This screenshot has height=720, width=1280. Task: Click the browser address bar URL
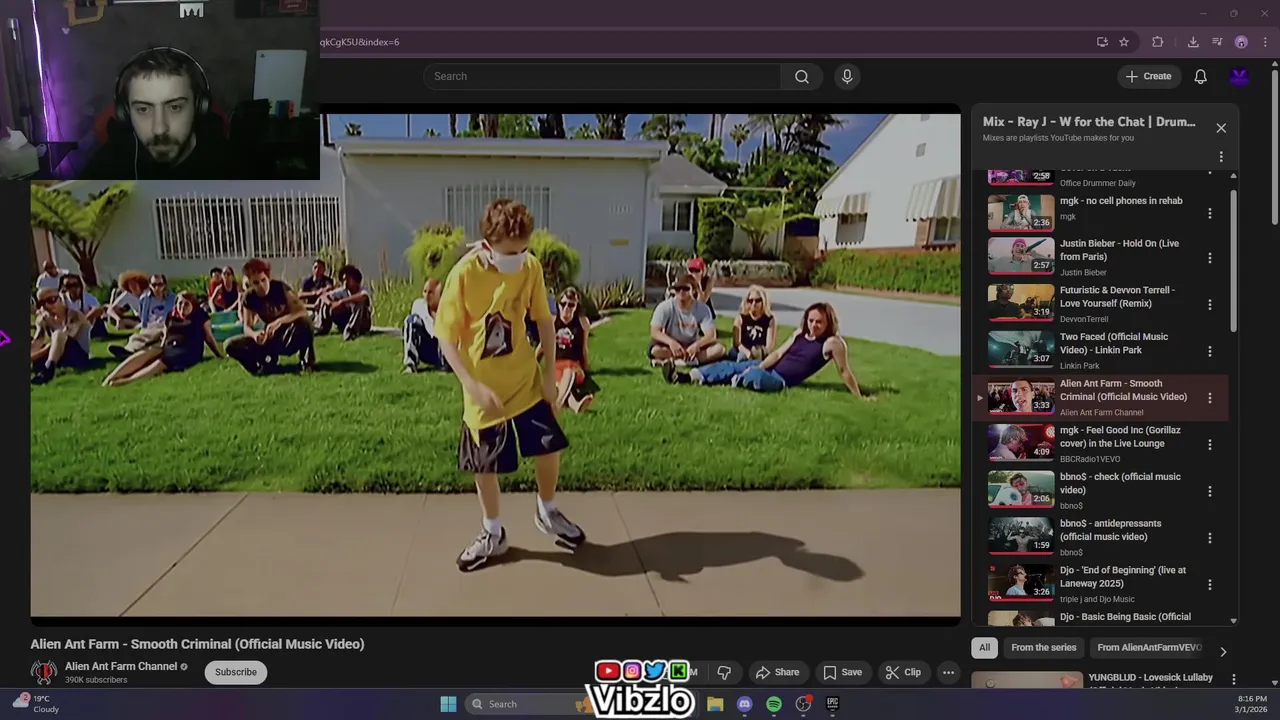[360, 42]
